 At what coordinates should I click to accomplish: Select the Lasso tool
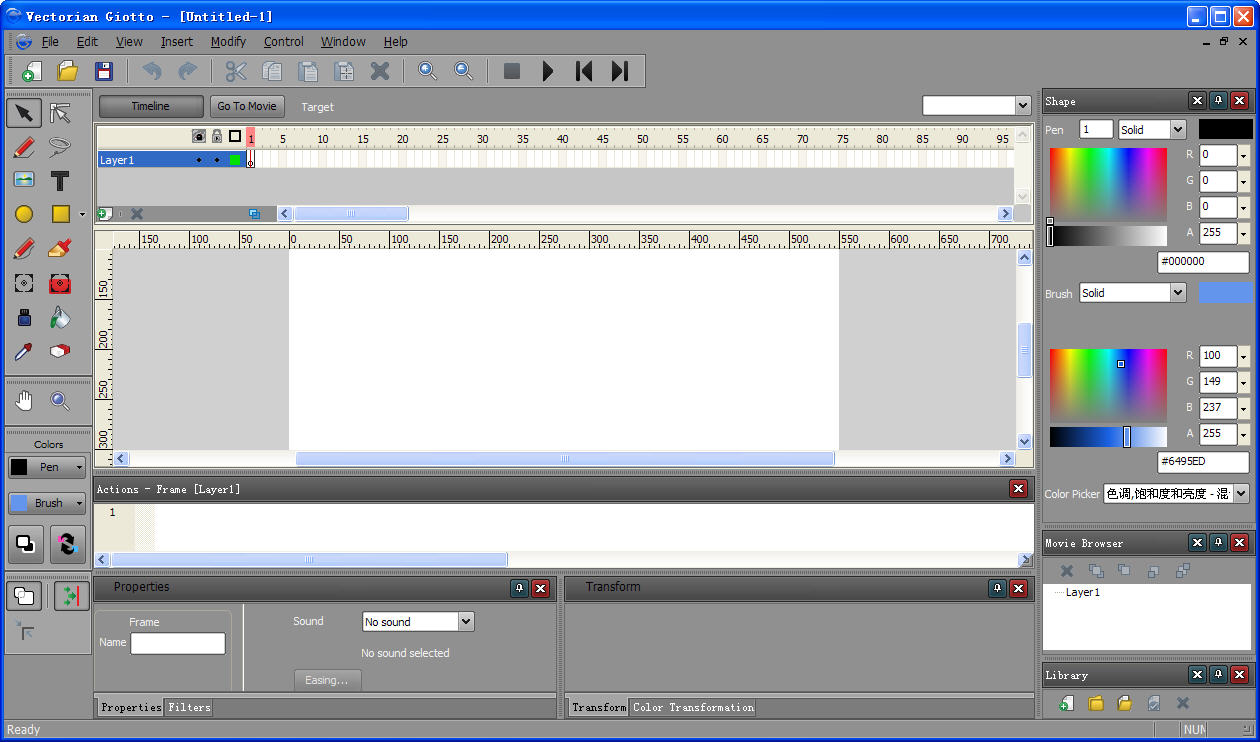(x=60, y=147)
